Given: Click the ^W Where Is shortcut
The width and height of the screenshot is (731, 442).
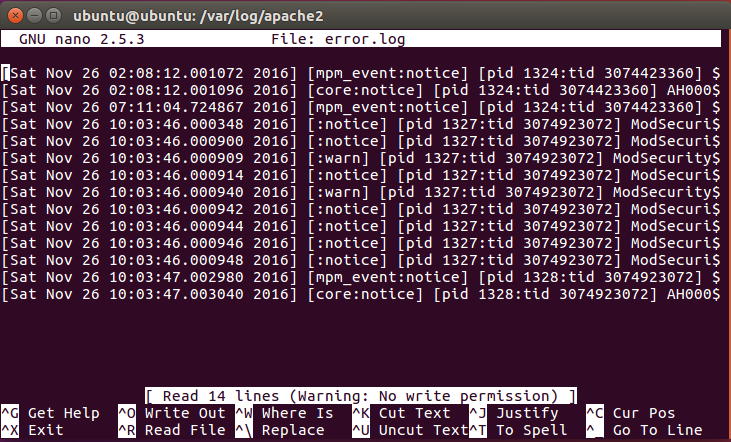Looking at the screenshot, I should coord(284,413).
